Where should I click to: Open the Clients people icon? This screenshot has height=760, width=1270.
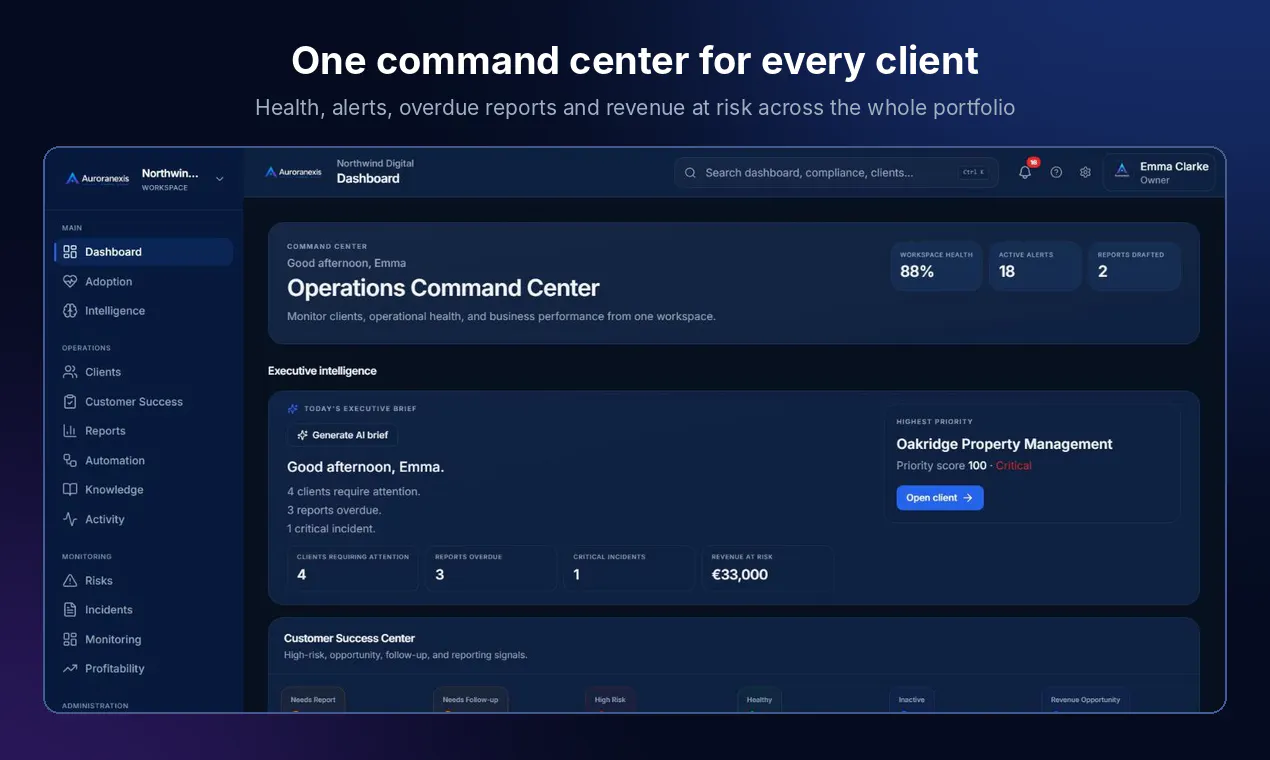(70, 372)
